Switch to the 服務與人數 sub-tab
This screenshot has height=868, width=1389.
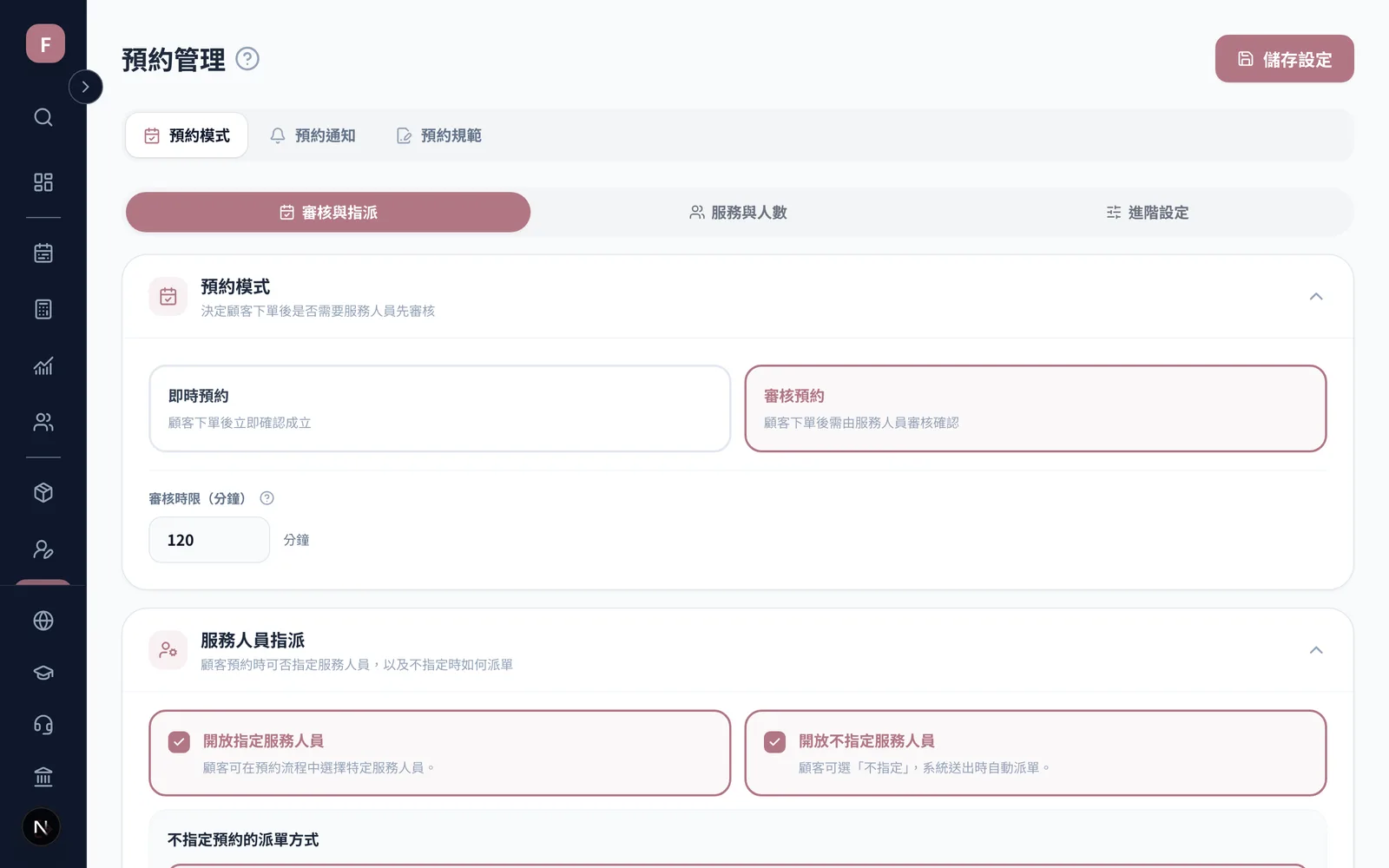(x=738, y=213)
